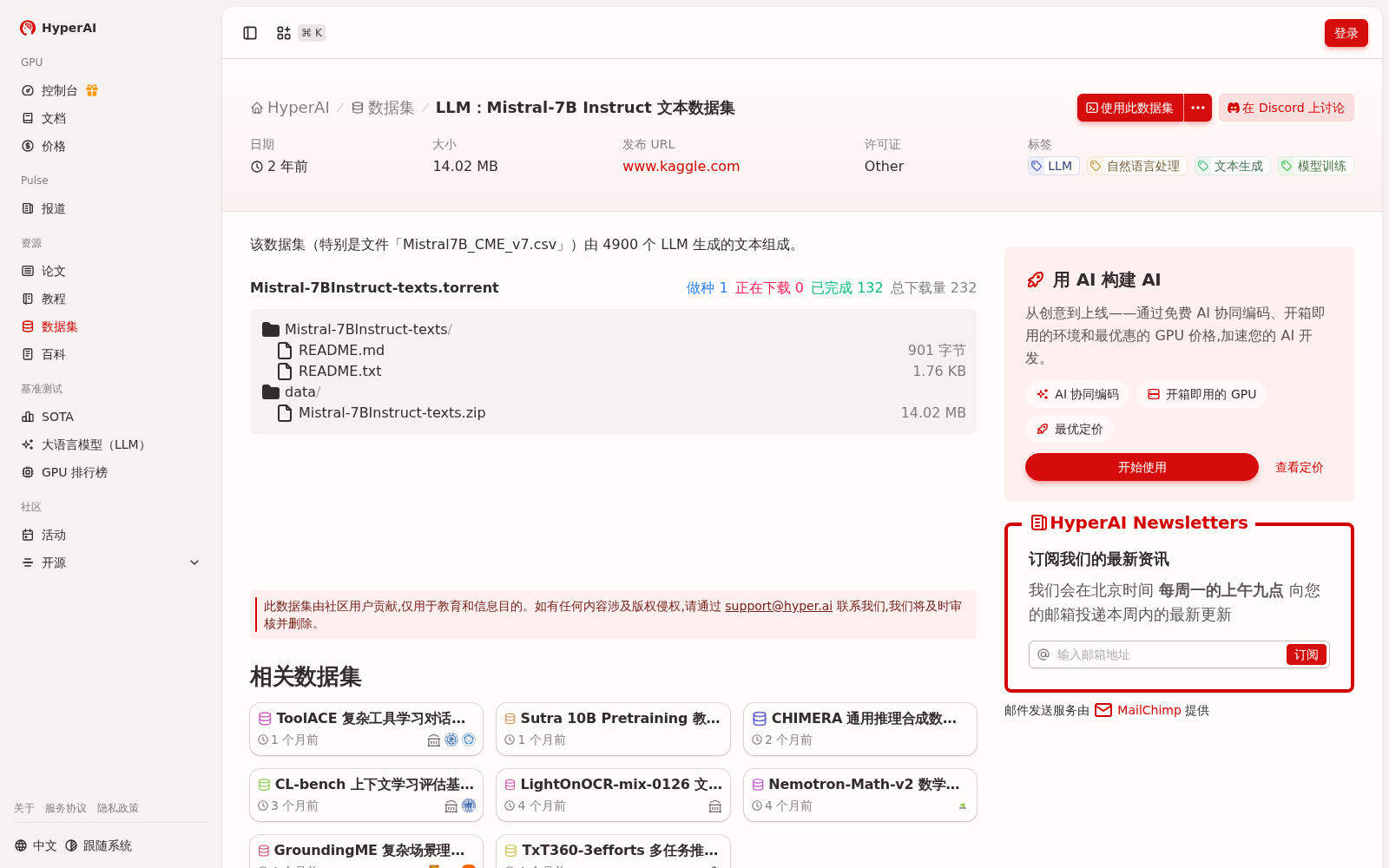Click the support@hyper.ai email link

(x=778, y=606)
